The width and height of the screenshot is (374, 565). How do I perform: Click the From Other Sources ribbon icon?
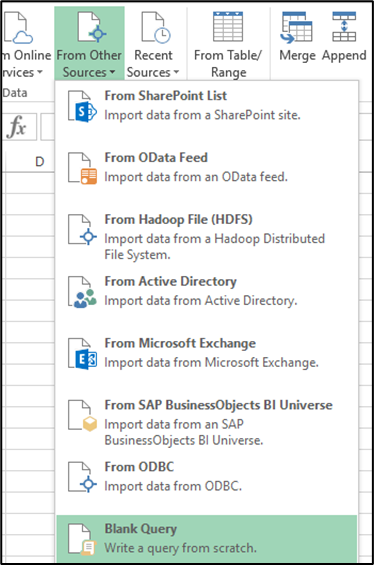click(x=92, y=27)
